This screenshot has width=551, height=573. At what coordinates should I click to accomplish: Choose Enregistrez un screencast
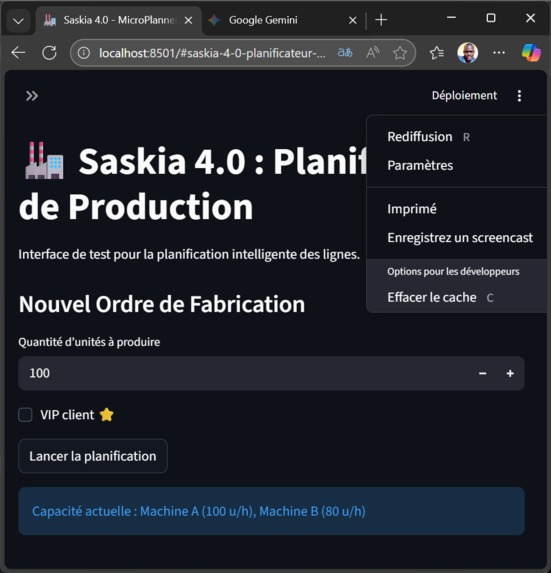point(457,238)
